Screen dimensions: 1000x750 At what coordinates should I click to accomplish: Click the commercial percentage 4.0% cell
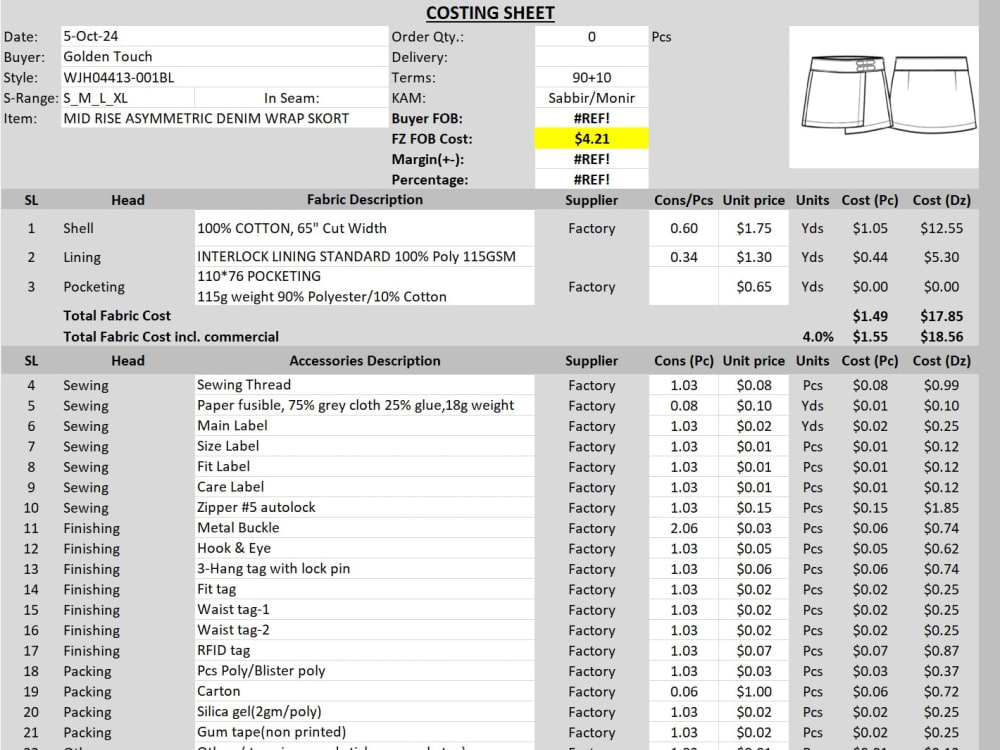818,336
